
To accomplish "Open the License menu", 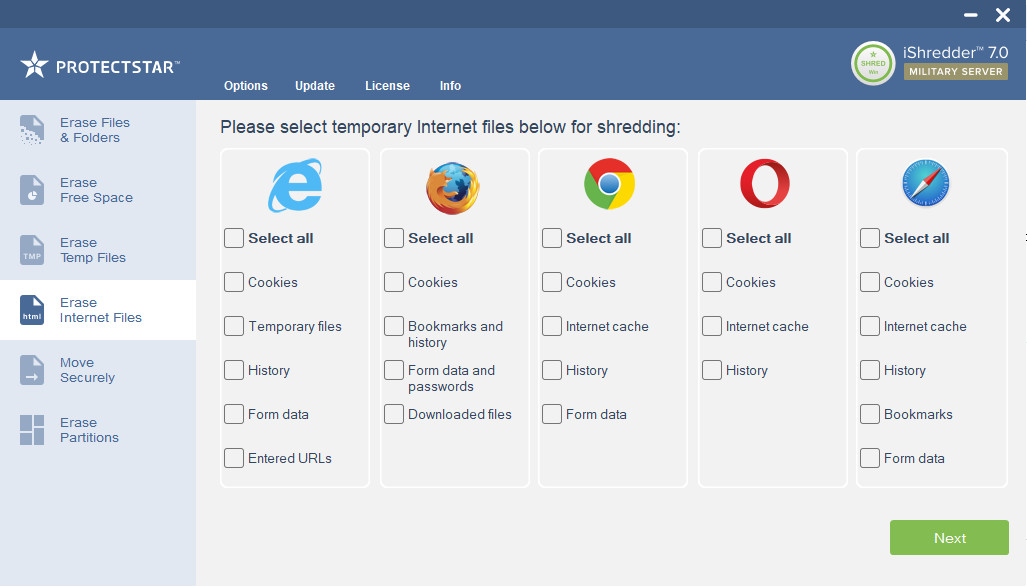I will coord(387,86).
